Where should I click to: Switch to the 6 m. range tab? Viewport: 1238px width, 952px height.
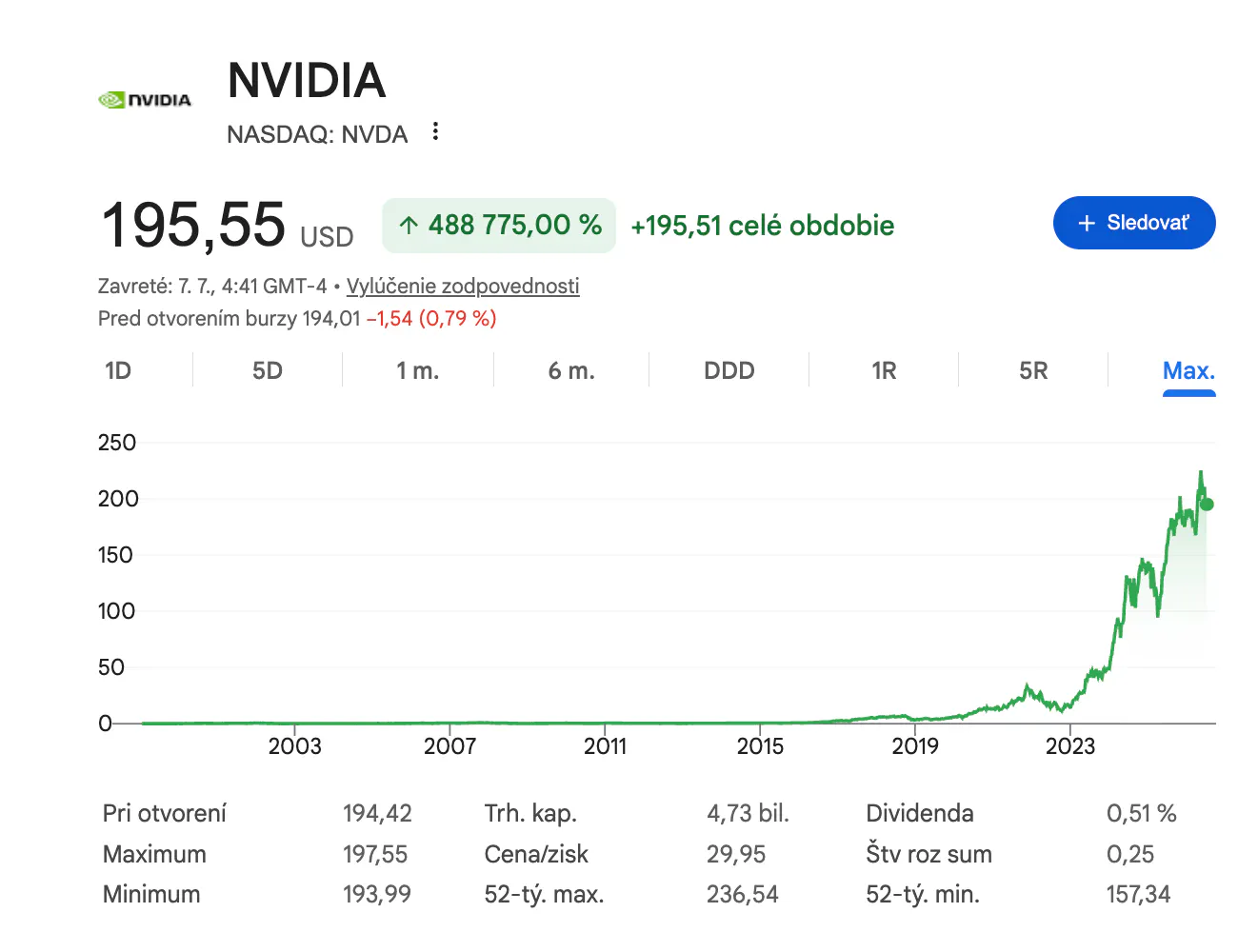coord(571,370)
